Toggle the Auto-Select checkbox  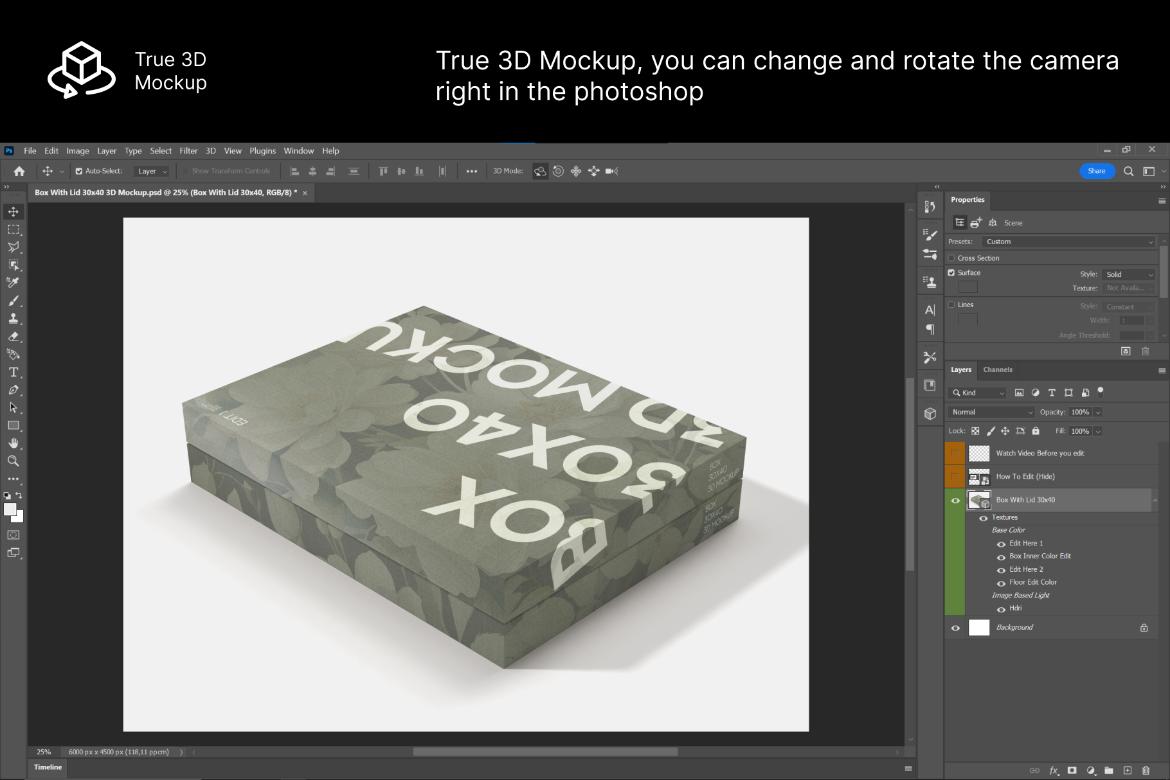click(x=79, y=171)
